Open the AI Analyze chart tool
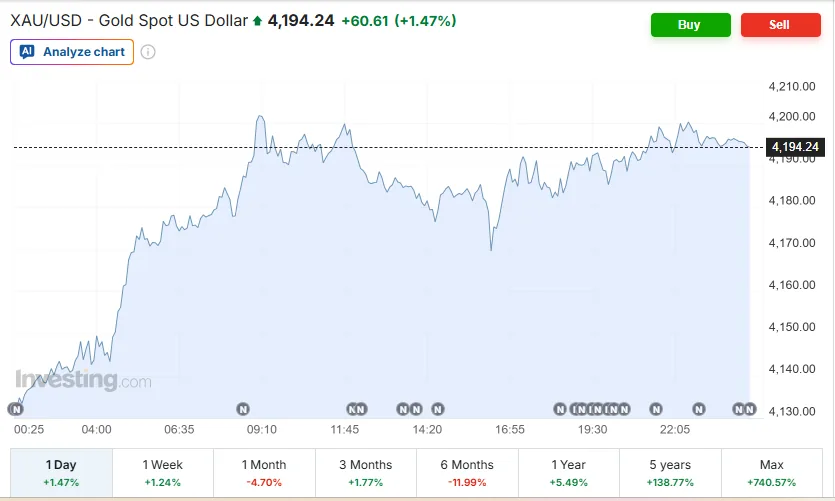Screen dimensions: 835x501 click(x=72, y=52)
